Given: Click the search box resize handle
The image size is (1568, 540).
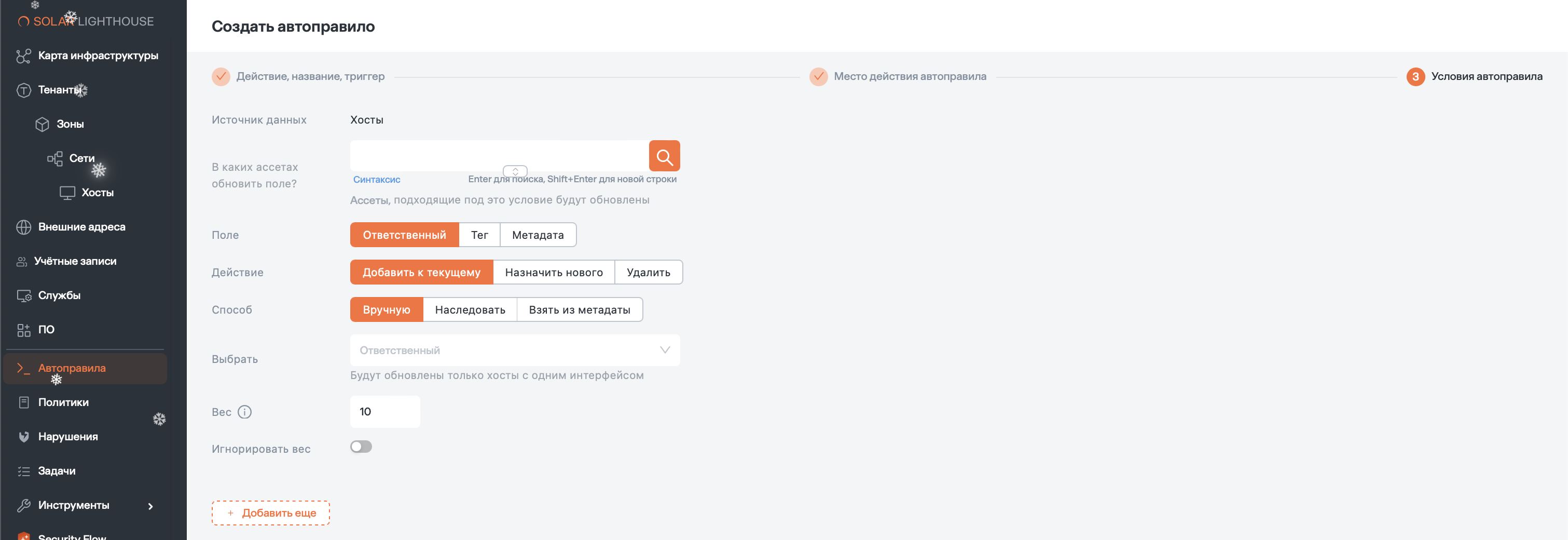Looking at the screenshot, I should 515,172.
